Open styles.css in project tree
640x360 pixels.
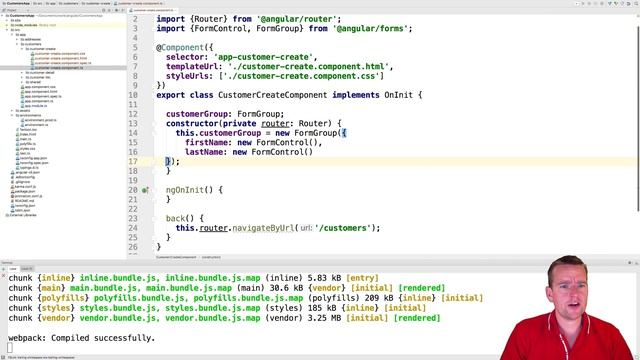tap(25, 149)
